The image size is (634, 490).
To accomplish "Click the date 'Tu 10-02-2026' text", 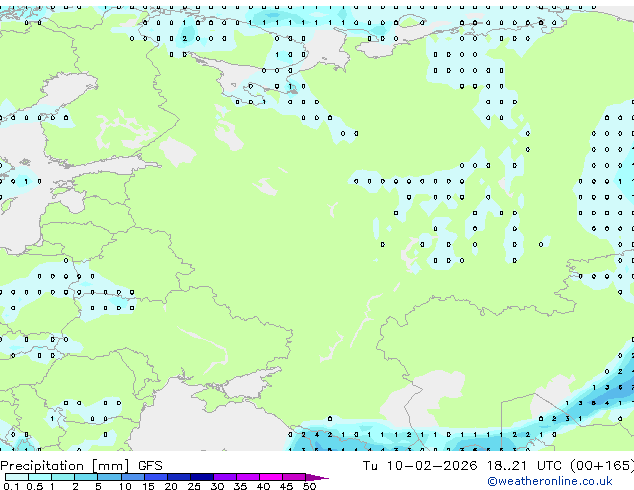I will [420, 466].
